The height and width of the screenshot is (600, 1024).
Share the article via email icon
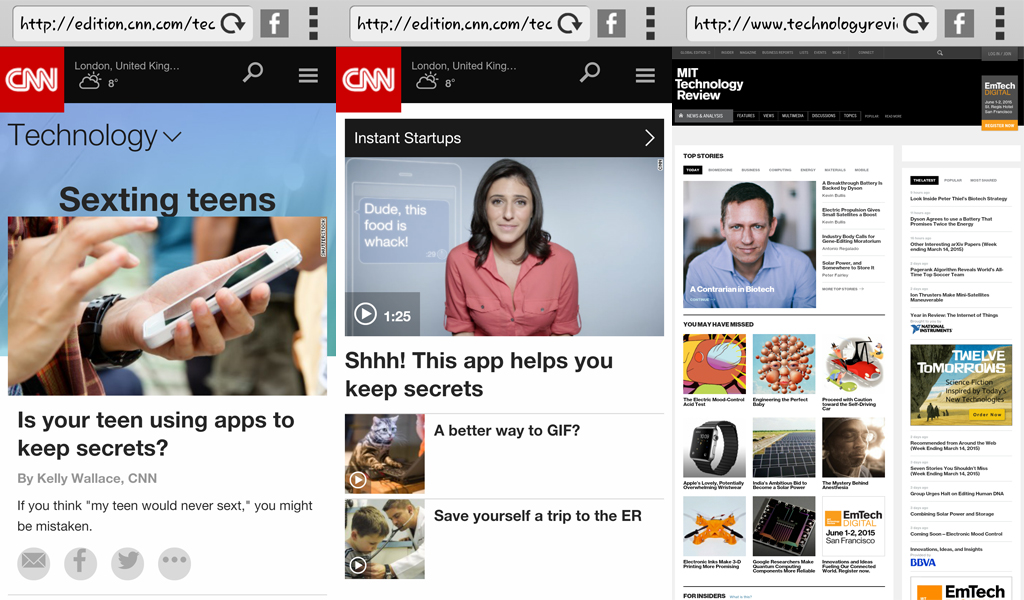pyautogui.click(x=33, y=564)
